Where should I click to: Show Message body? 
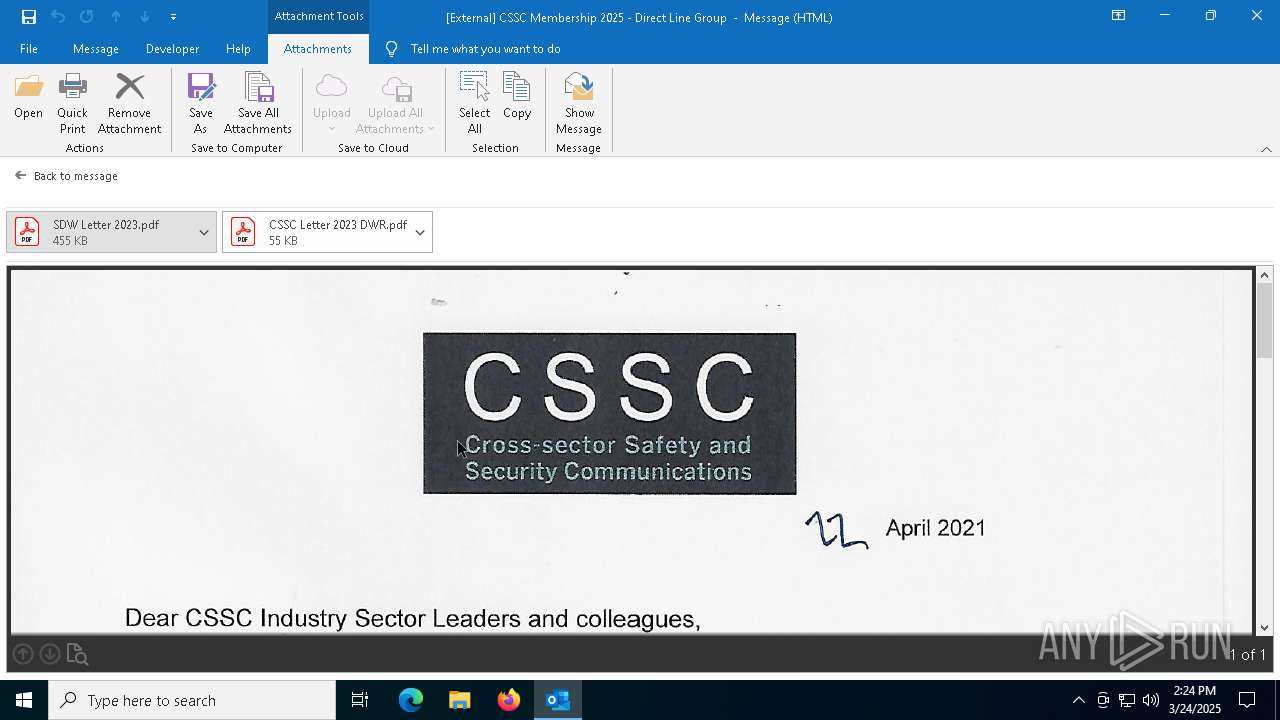click(579, 104)
